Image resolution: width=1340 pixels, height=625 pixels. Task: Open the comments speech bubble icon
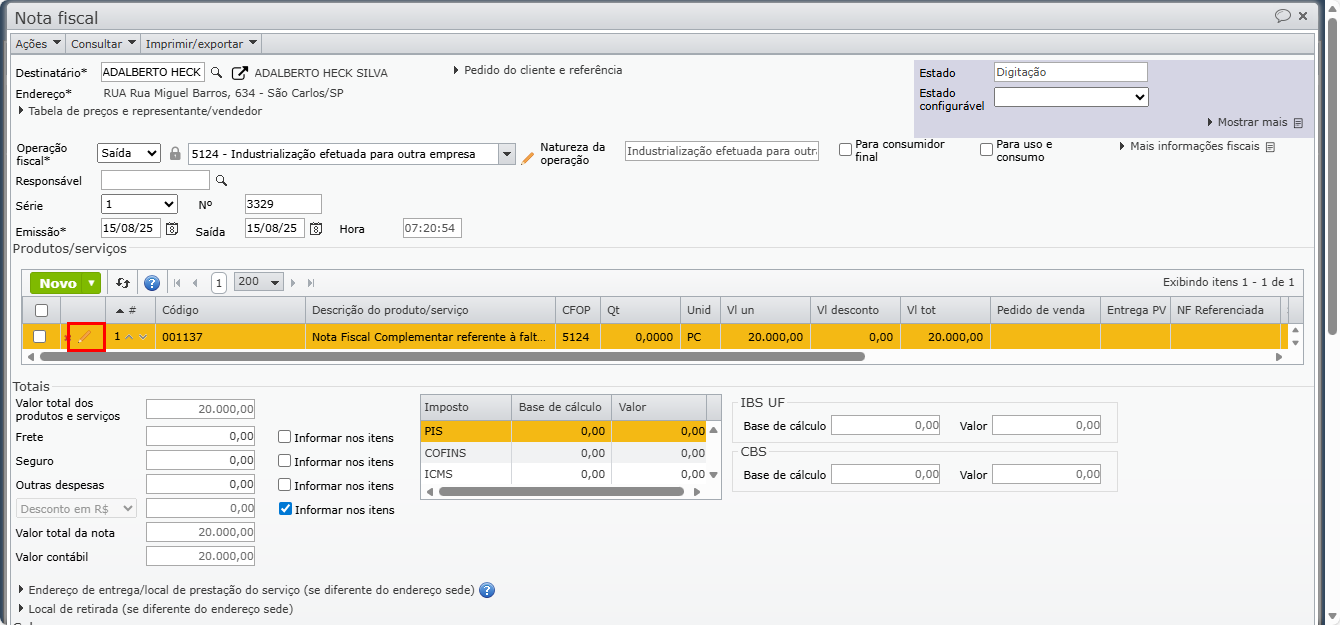[1282, 16]
